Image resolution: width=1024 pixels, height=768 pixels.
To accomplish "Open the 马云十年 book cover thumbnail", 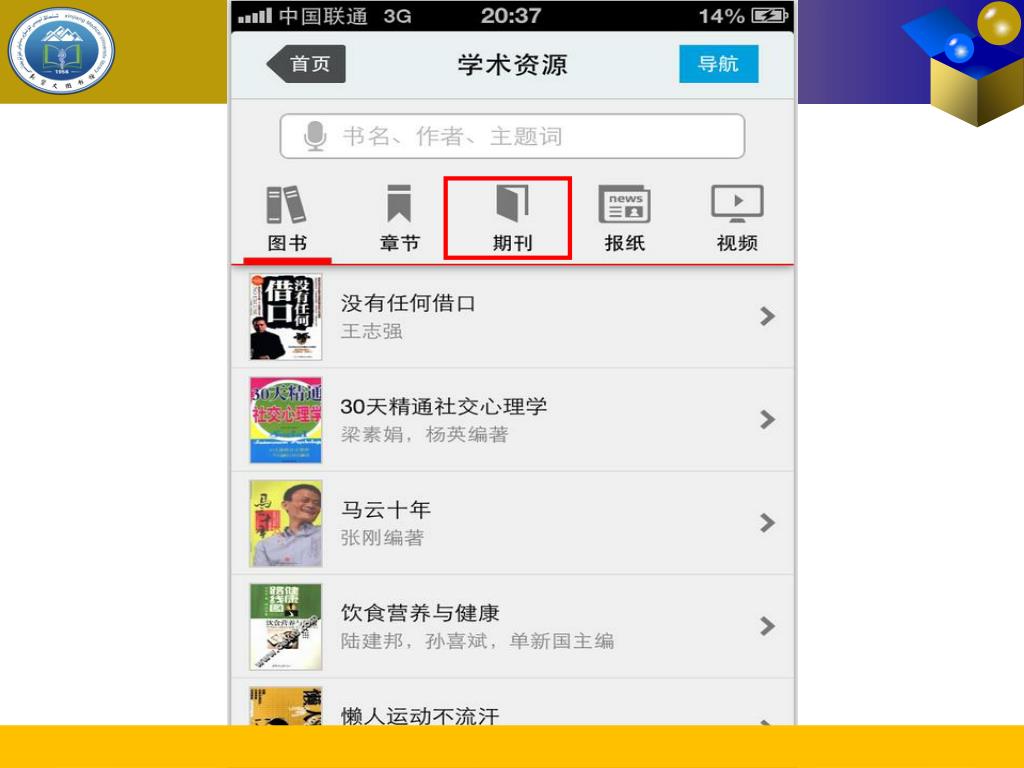I will pyautogui.click(x=286, y=523).
